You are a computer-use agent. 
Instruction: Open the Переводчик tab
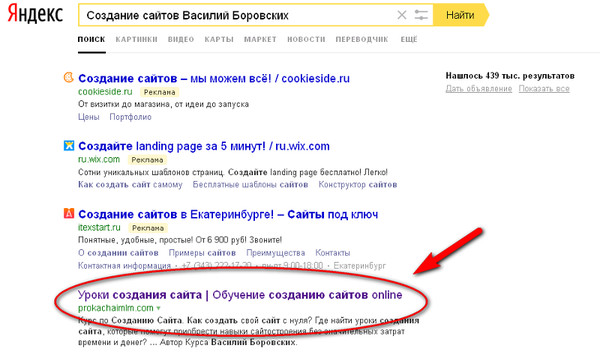click(x=362, y=39)
